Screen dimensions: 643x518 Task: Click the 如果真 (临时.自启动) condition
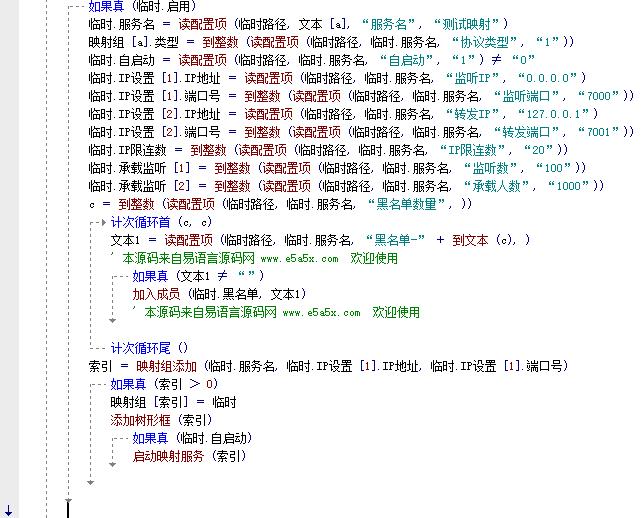tap(193, 438)
